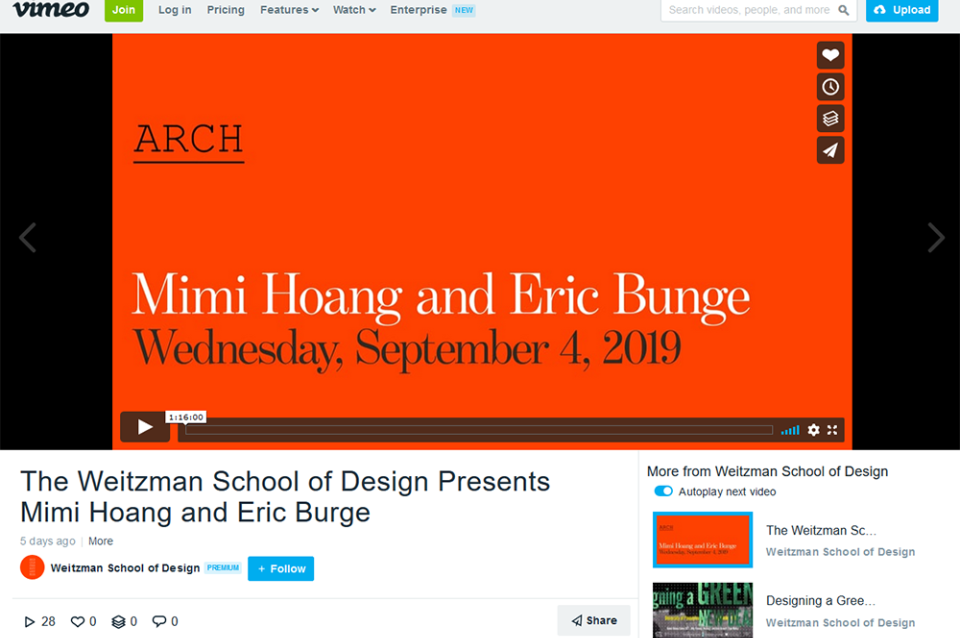960x638 pixels.
Task: Click the search magnifier icon
Action: 843,10
